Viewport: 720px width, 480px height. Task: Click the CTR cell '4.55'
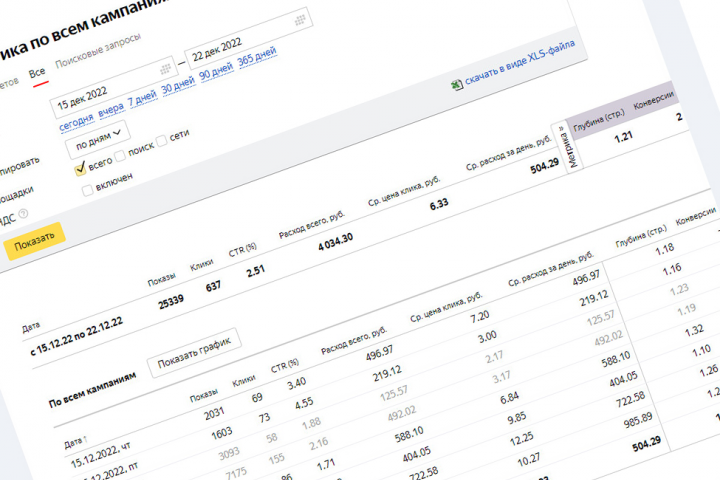tap(304, 404)
